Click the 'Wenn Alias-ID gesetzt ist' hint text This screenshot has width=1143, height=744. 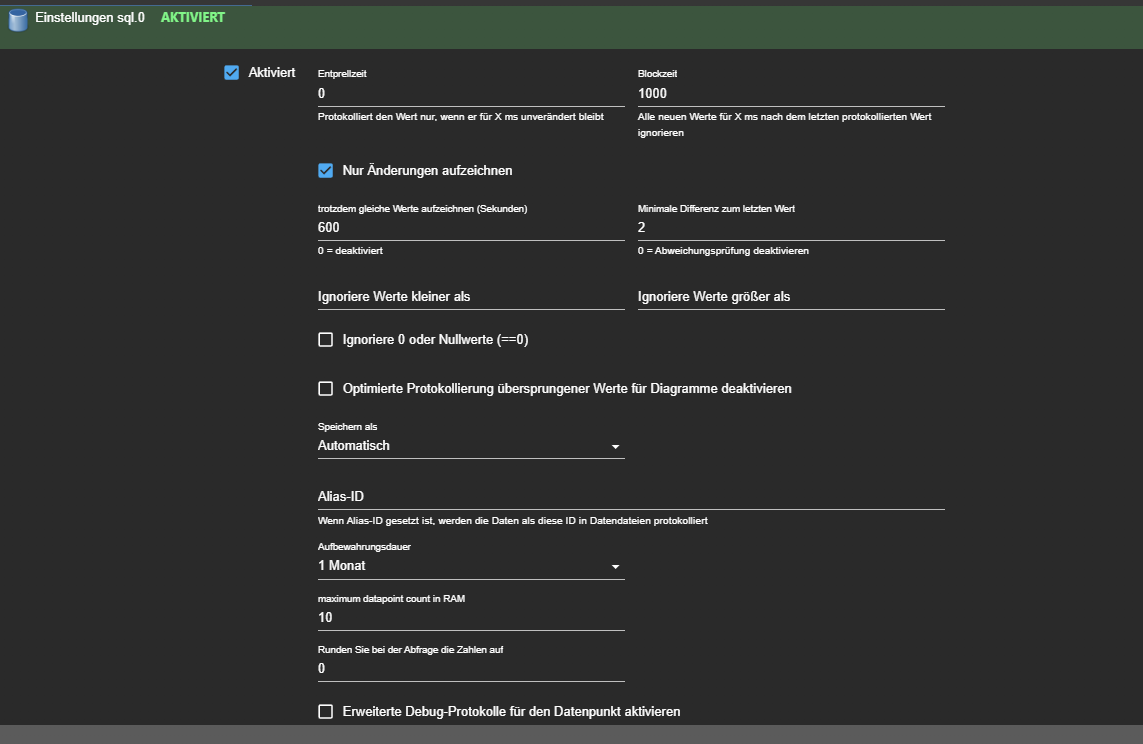click(512, 521)
